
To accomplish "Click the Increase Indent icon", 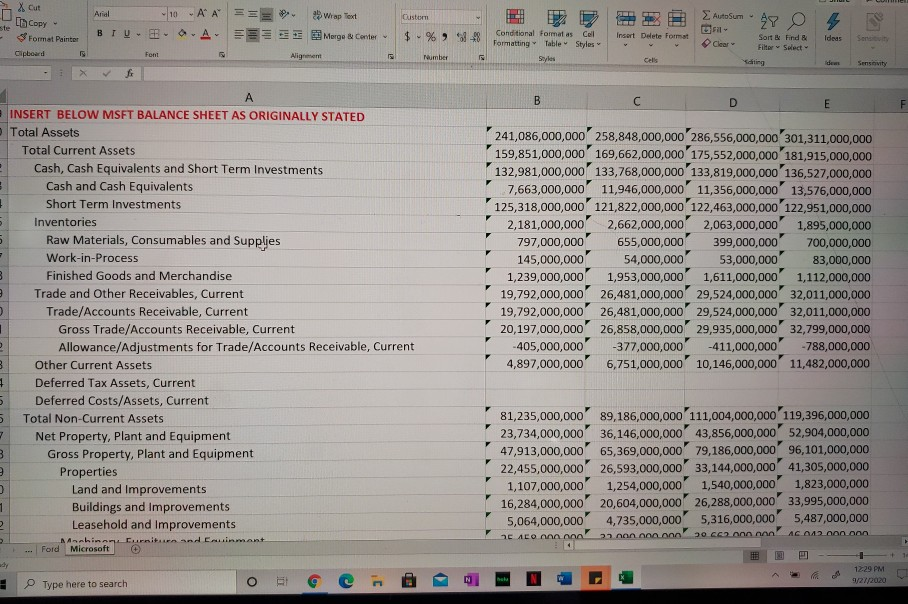I will 297,35.
